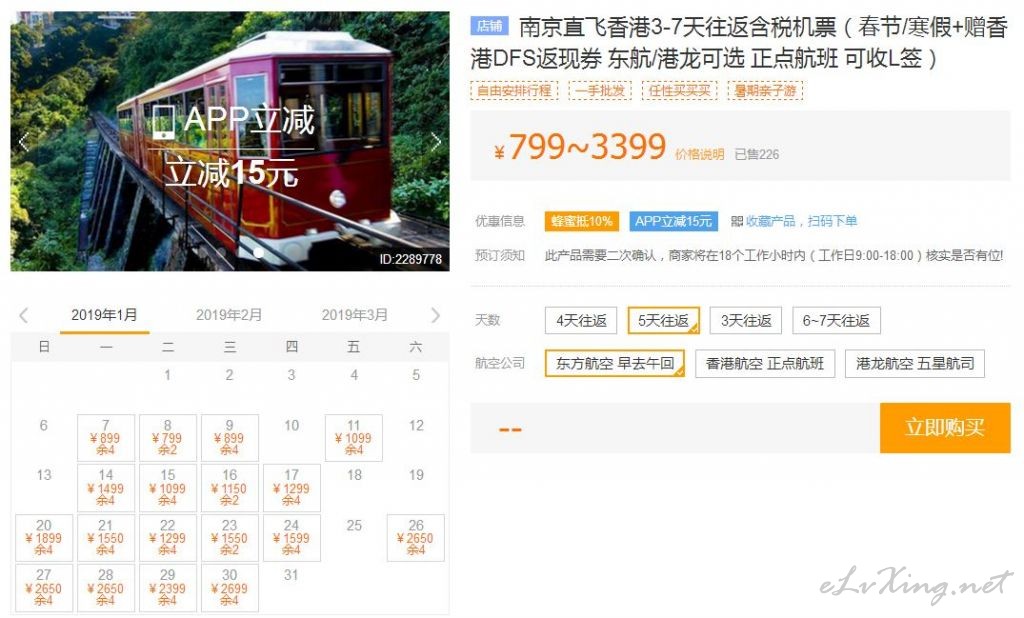
Task: Show next image with right carousel arrow
Action: (x=436, y=141)
